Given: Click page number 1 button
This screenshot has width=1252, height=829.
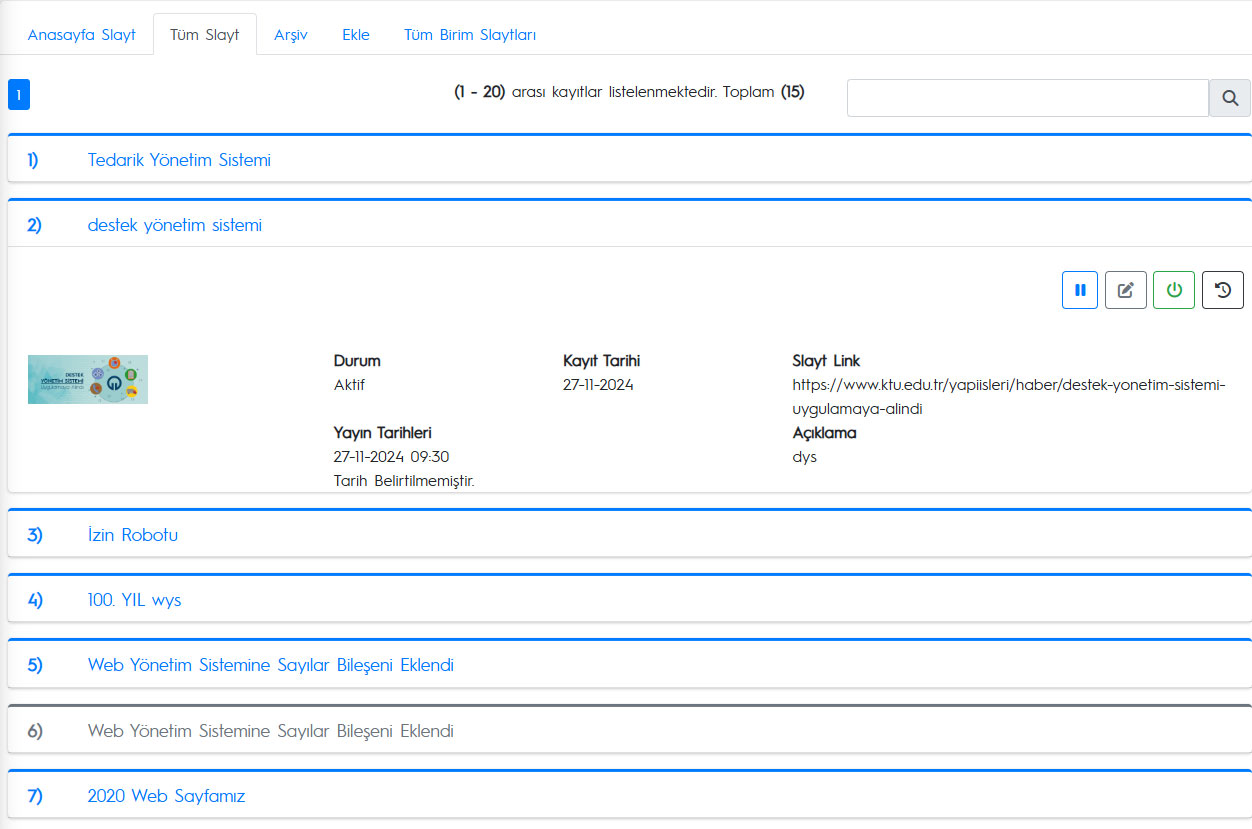Looking at the screenshot, I should [19, 94].
